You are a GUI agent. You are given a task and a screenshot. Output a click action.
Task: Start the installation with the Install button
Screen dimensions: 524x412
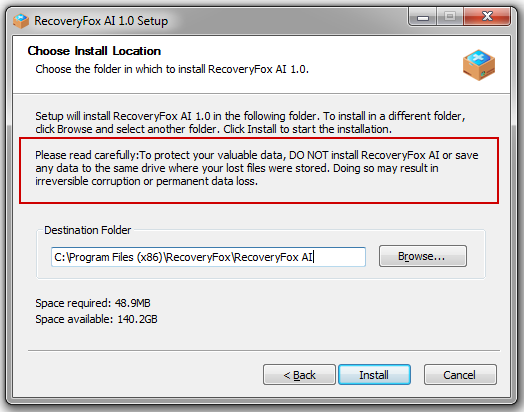(x=374, y=375)
